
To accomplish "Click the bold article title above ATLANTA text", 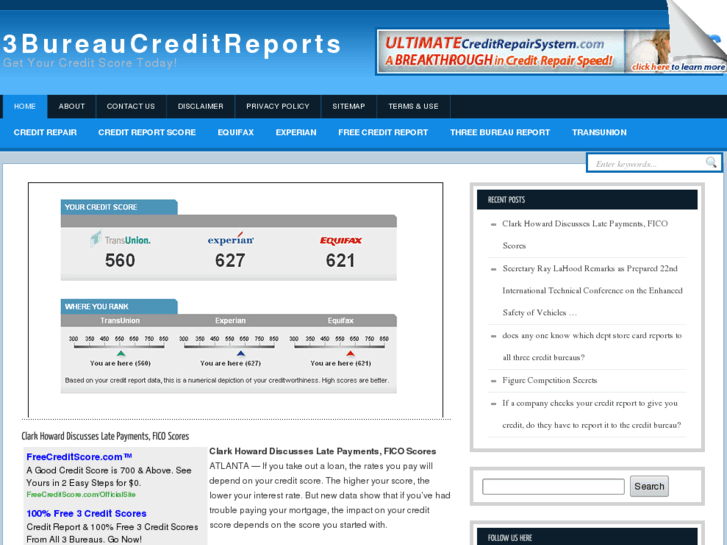I will tap(322, 451).
